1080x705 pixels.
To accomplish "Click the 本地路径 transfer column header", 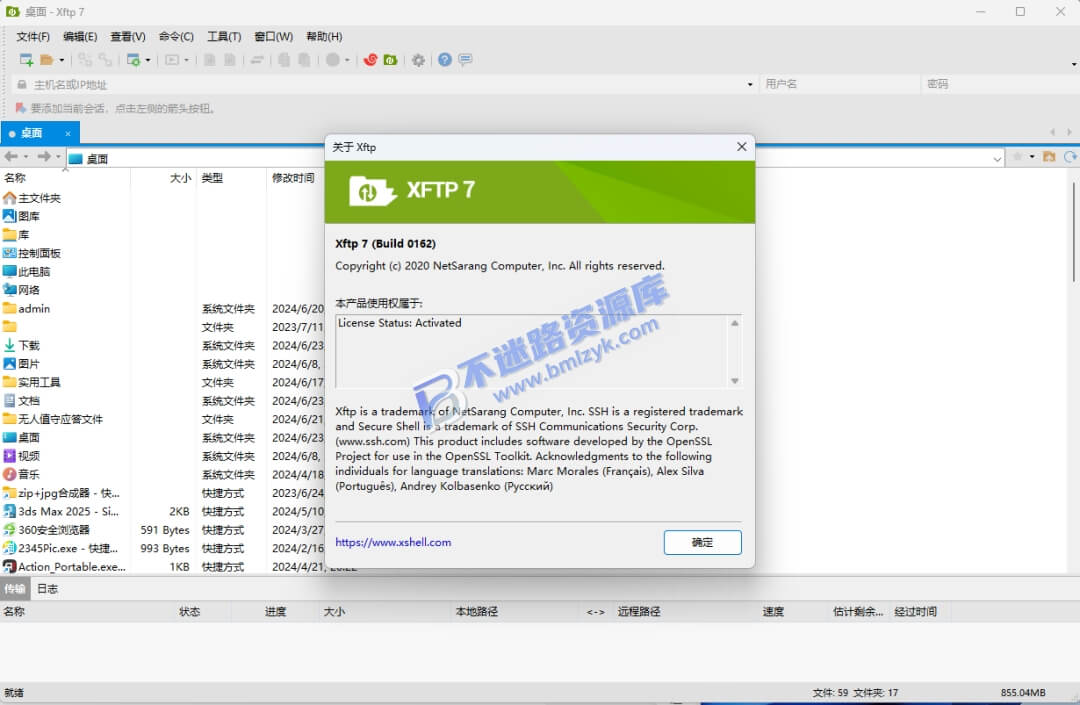I will [x=477, y=611].
